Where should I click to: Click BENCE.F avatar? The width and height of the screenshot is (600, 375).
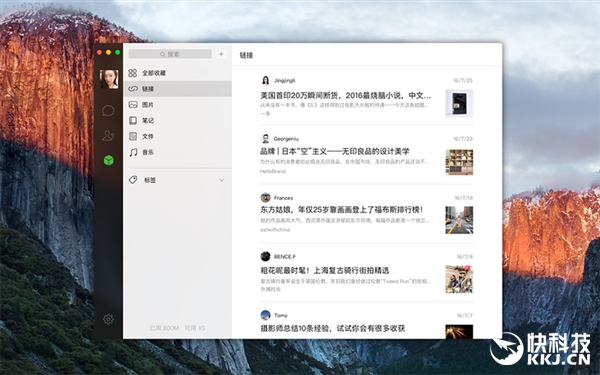[265, 256]
